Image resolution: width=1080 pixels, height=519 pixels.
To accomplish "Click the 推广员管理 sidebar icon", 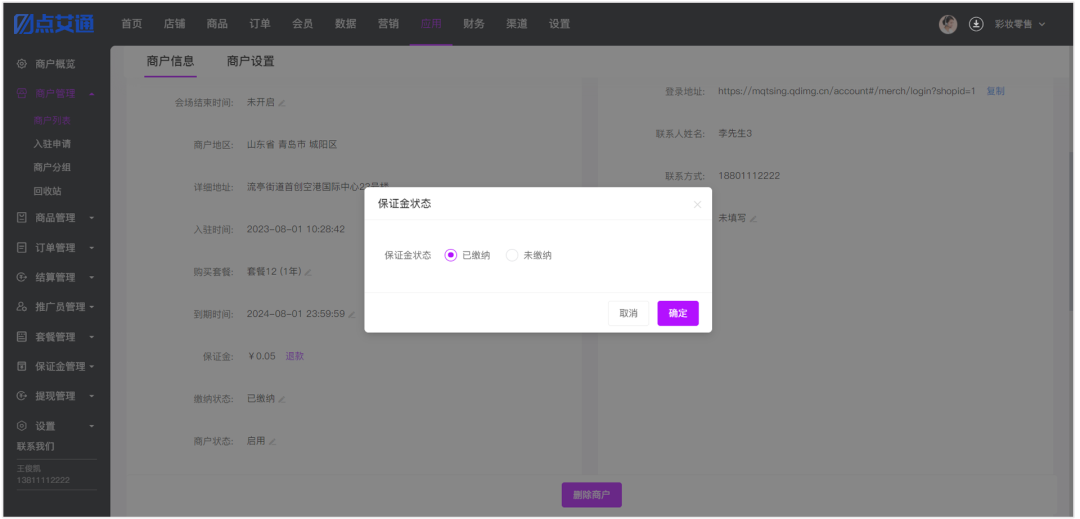I will click(x=22, y=307).
